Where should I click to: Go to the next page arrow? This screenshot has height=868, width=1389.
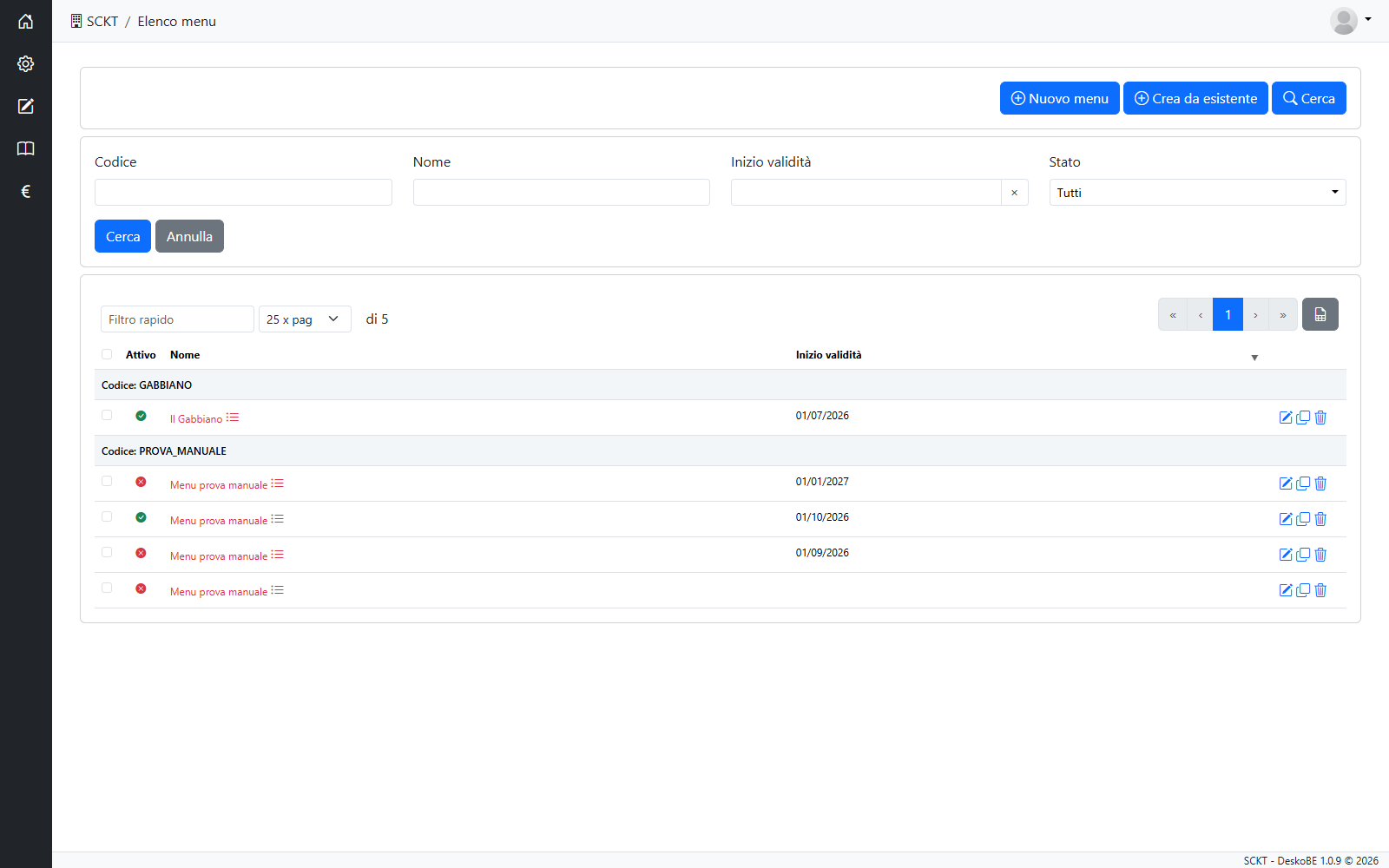pyautogui.click(x=1255, y=314)
